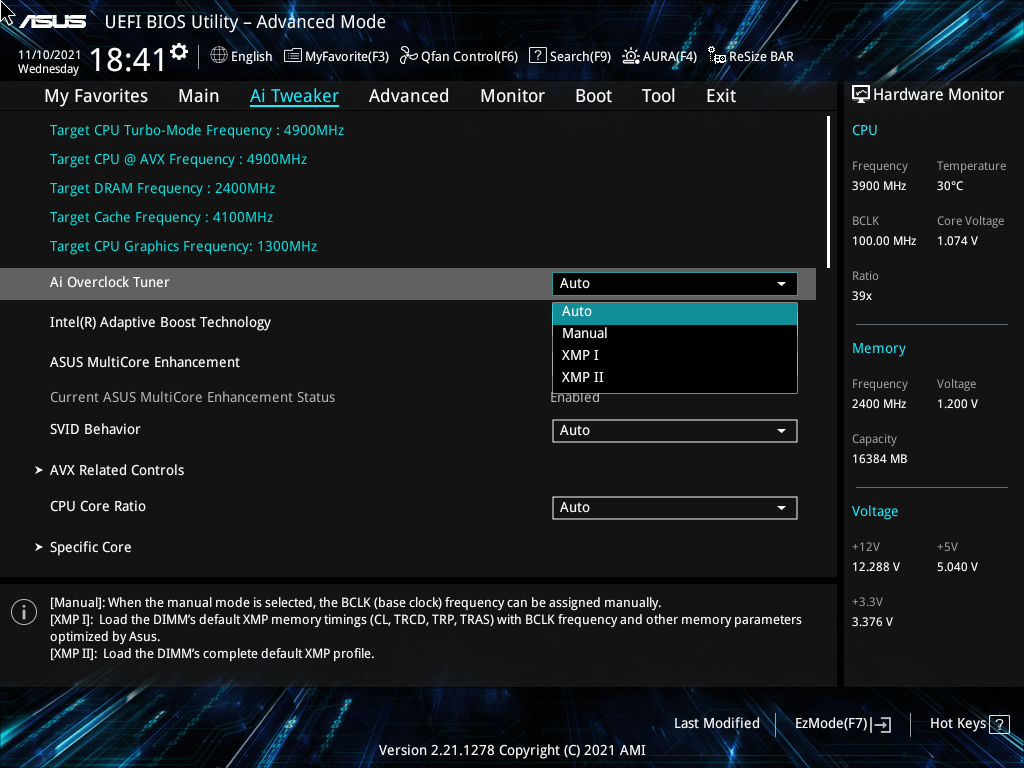Click the ReSize BAR icon
This screenshot has width=1024, height=768.
tap(716, 56)
